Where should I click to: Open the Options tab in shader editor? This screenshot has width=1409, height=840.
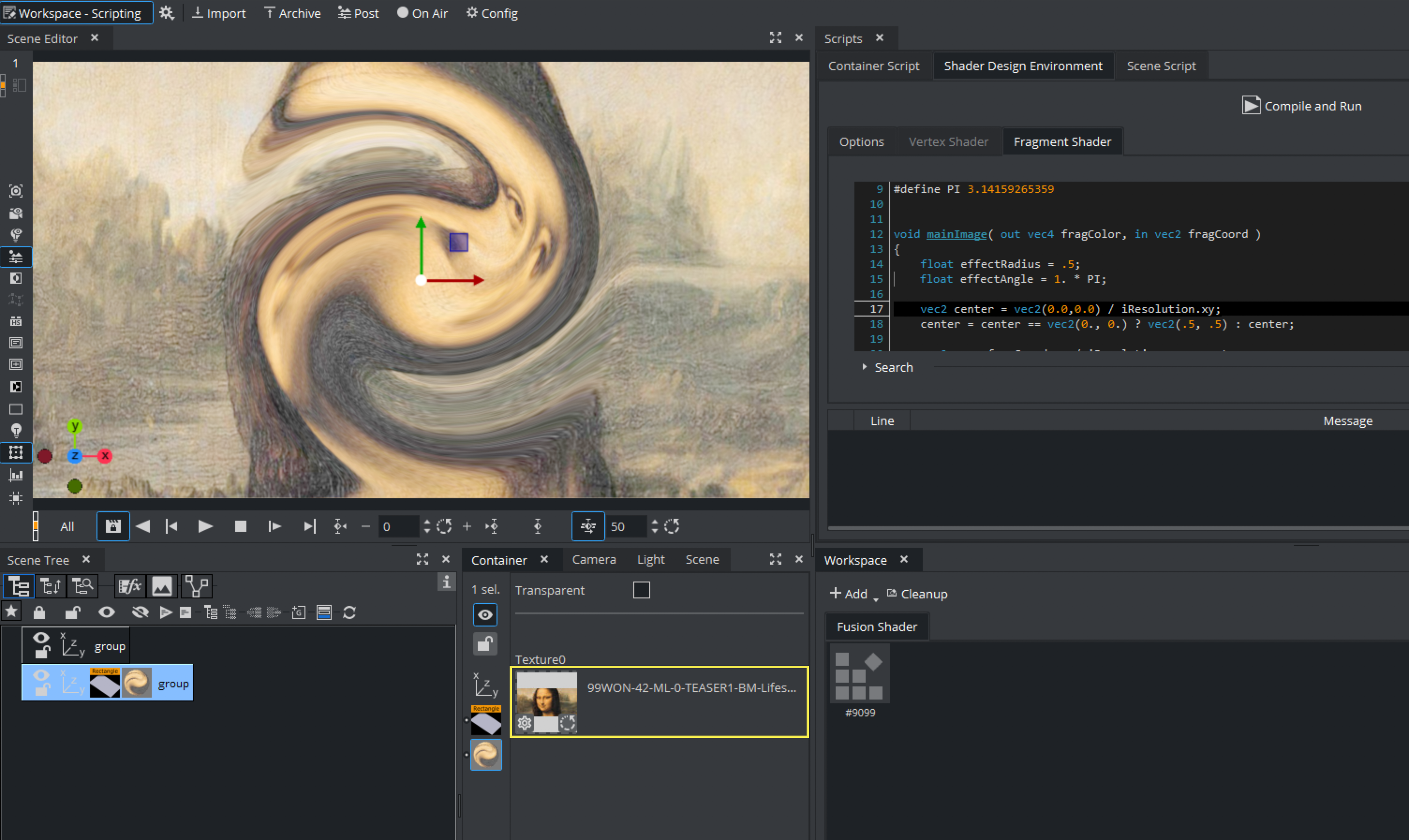tap(861, 141)
